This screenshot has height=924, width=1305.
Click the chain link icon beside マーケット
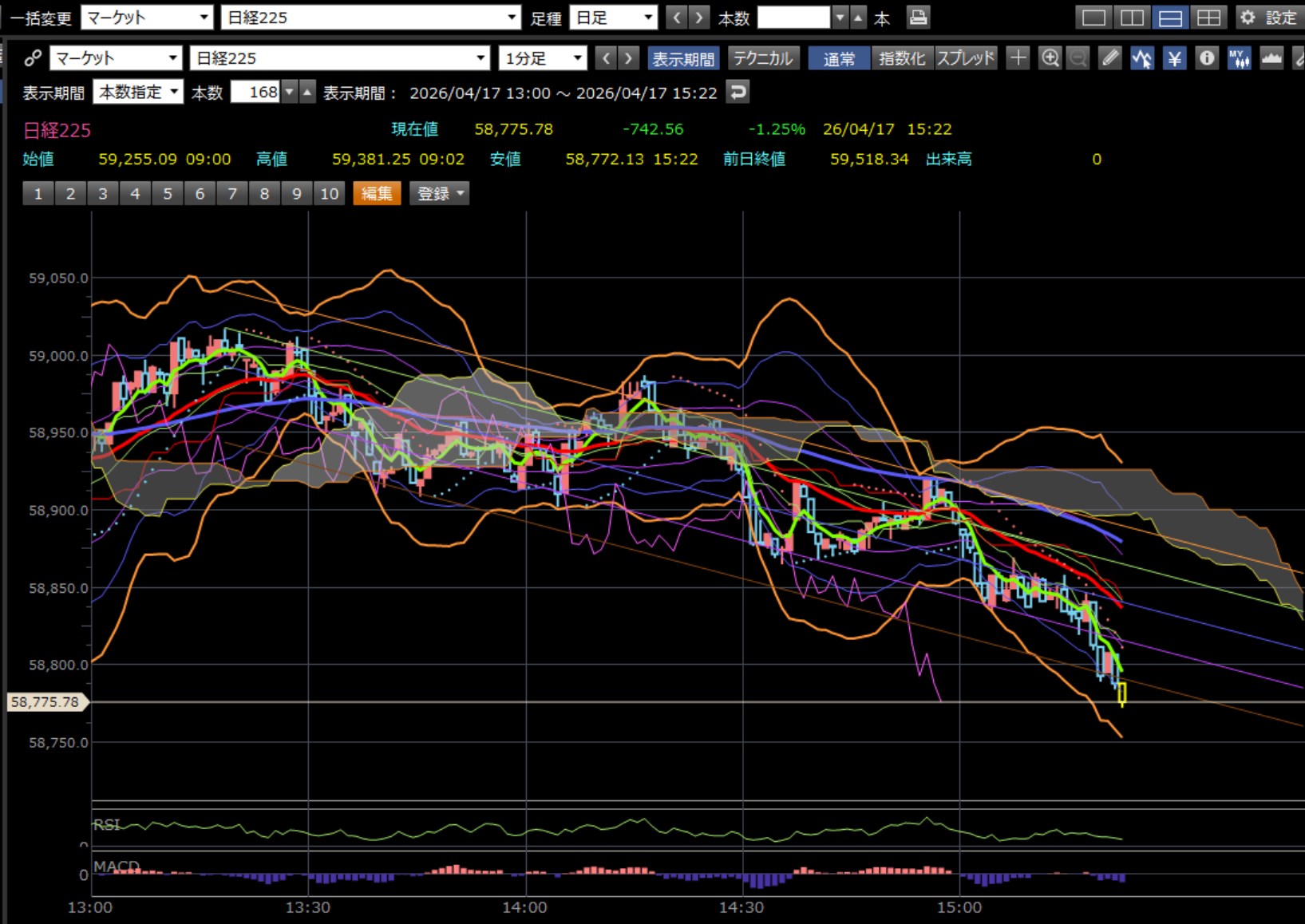pyautogui.click(x=33, y=58)
